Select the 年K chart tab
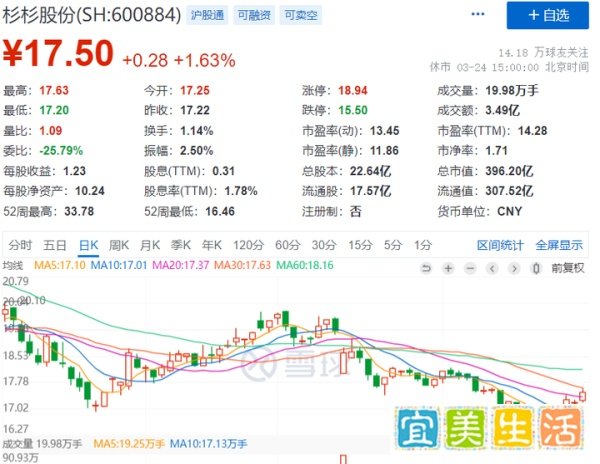Screen dimensions: 600x464 [x=212, y=245]
